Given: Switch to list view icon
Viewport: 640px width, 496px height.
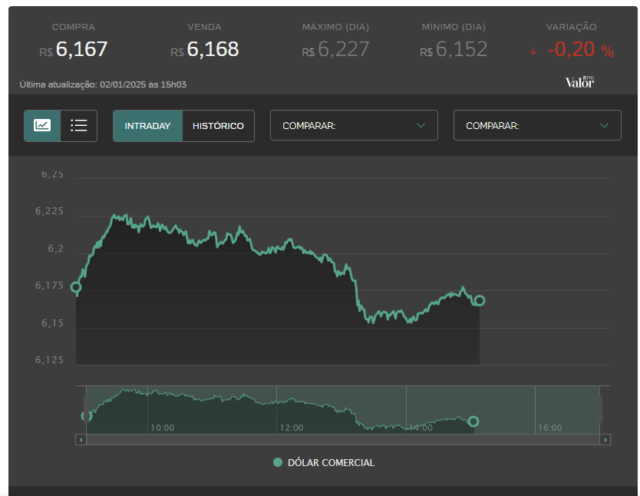Looking at the screenshot, I should click(79, 125).
